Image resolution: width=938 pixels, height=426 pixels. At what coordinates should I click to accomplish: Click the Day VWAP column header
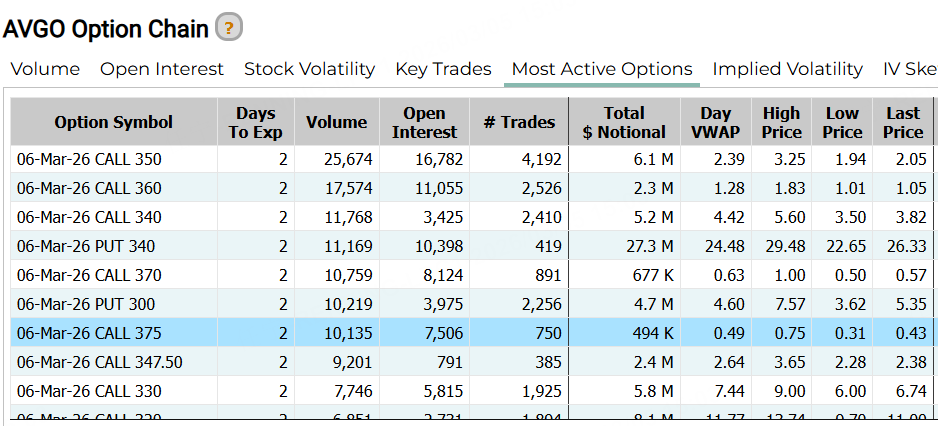(715, 122)
